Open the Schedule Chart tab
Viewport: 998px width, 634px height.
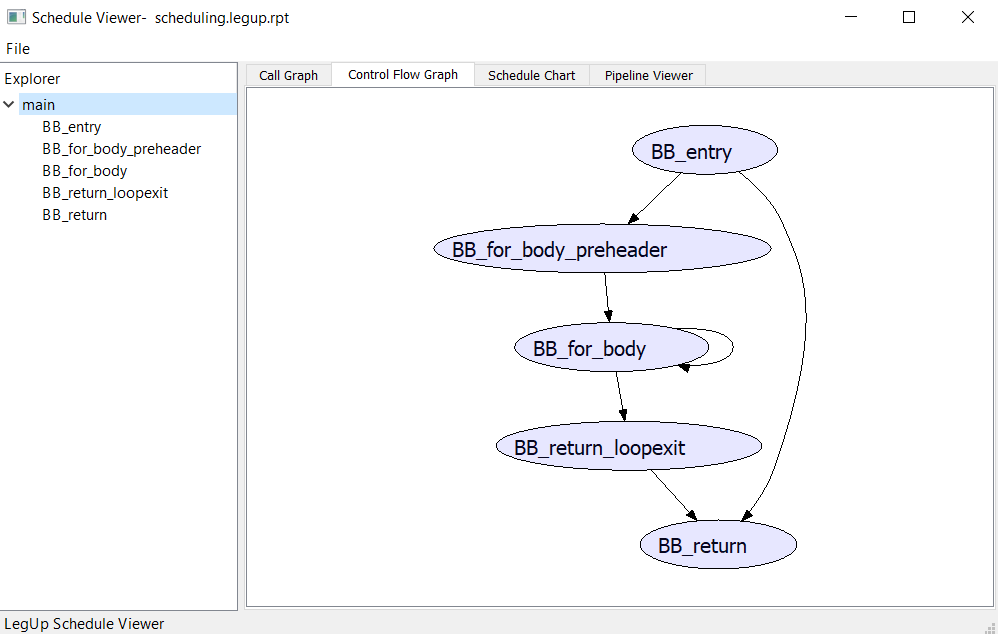pos(531,75)
